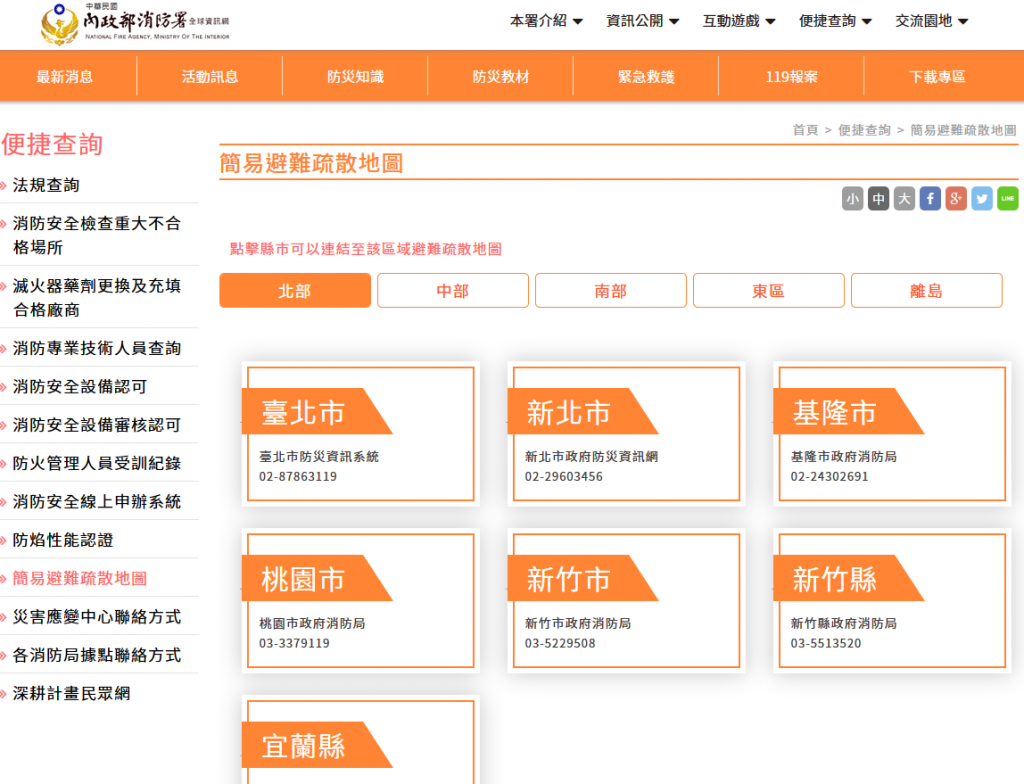Screen dimensions: 1024x784
Task: Switch to the 離島 region tab
Action: [927, 291]
